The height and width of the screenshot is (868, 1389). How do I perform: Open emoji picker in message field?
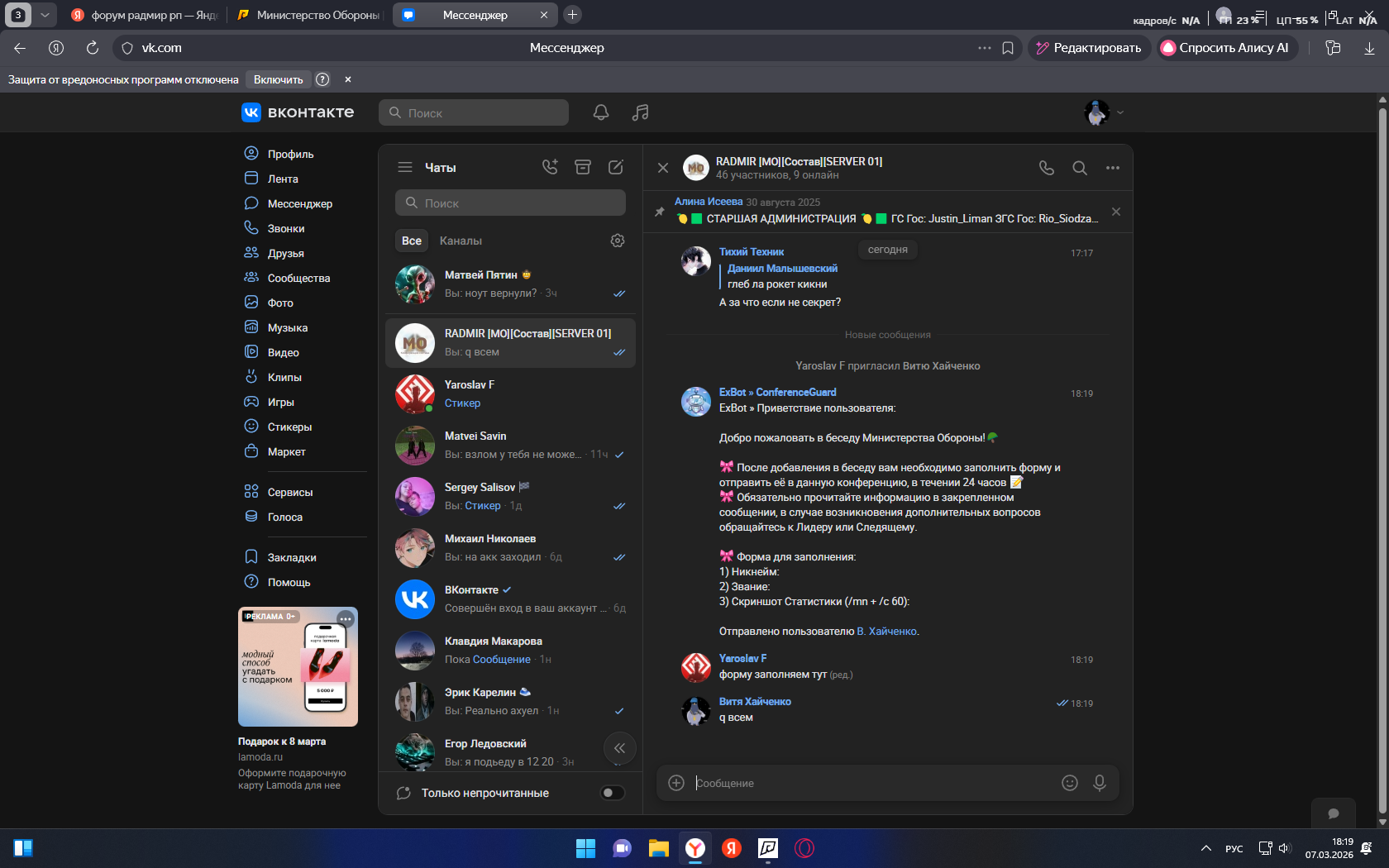click(x=1070, y=783)
